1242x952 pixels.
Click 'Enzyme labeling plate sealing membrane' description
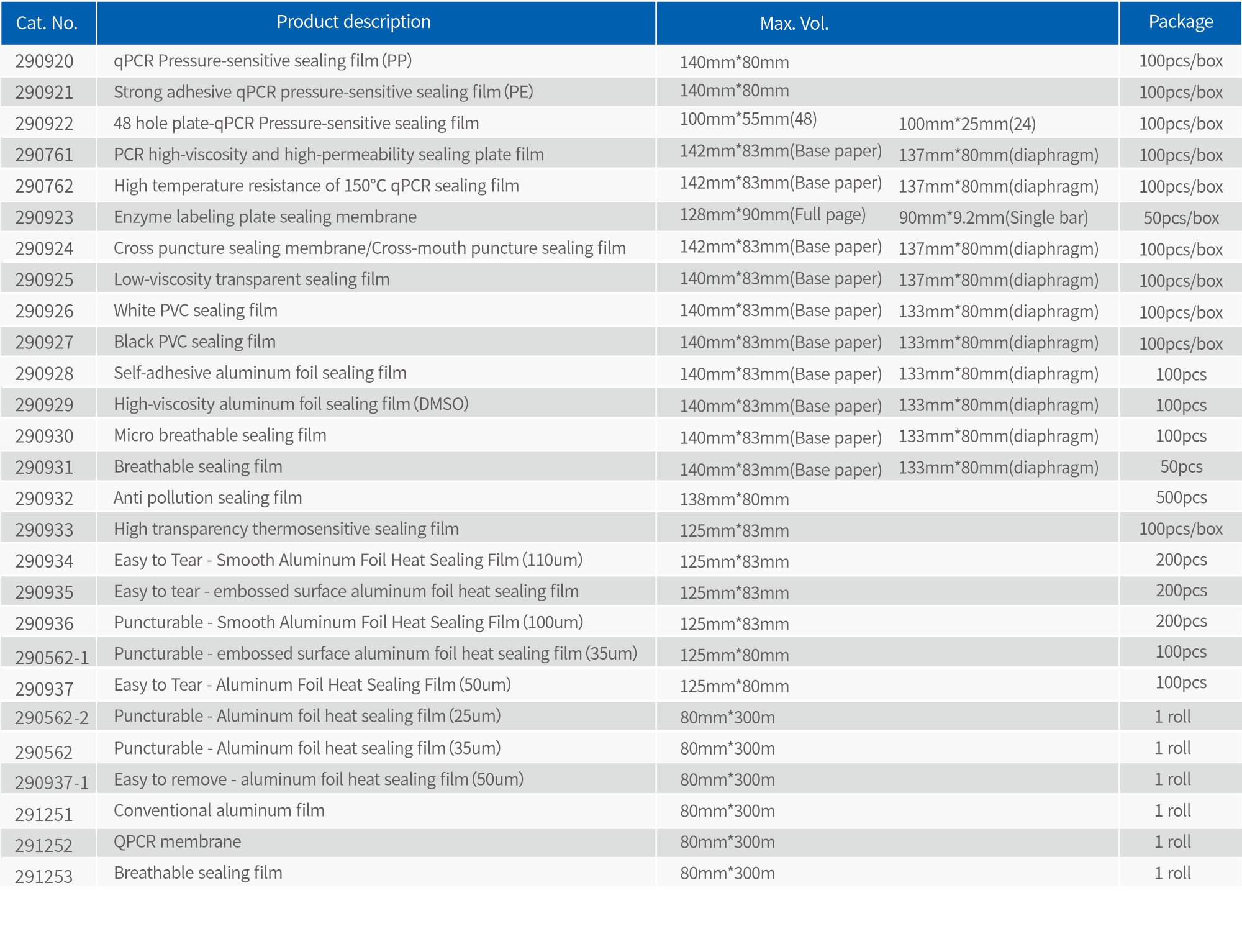pos(265,217)
